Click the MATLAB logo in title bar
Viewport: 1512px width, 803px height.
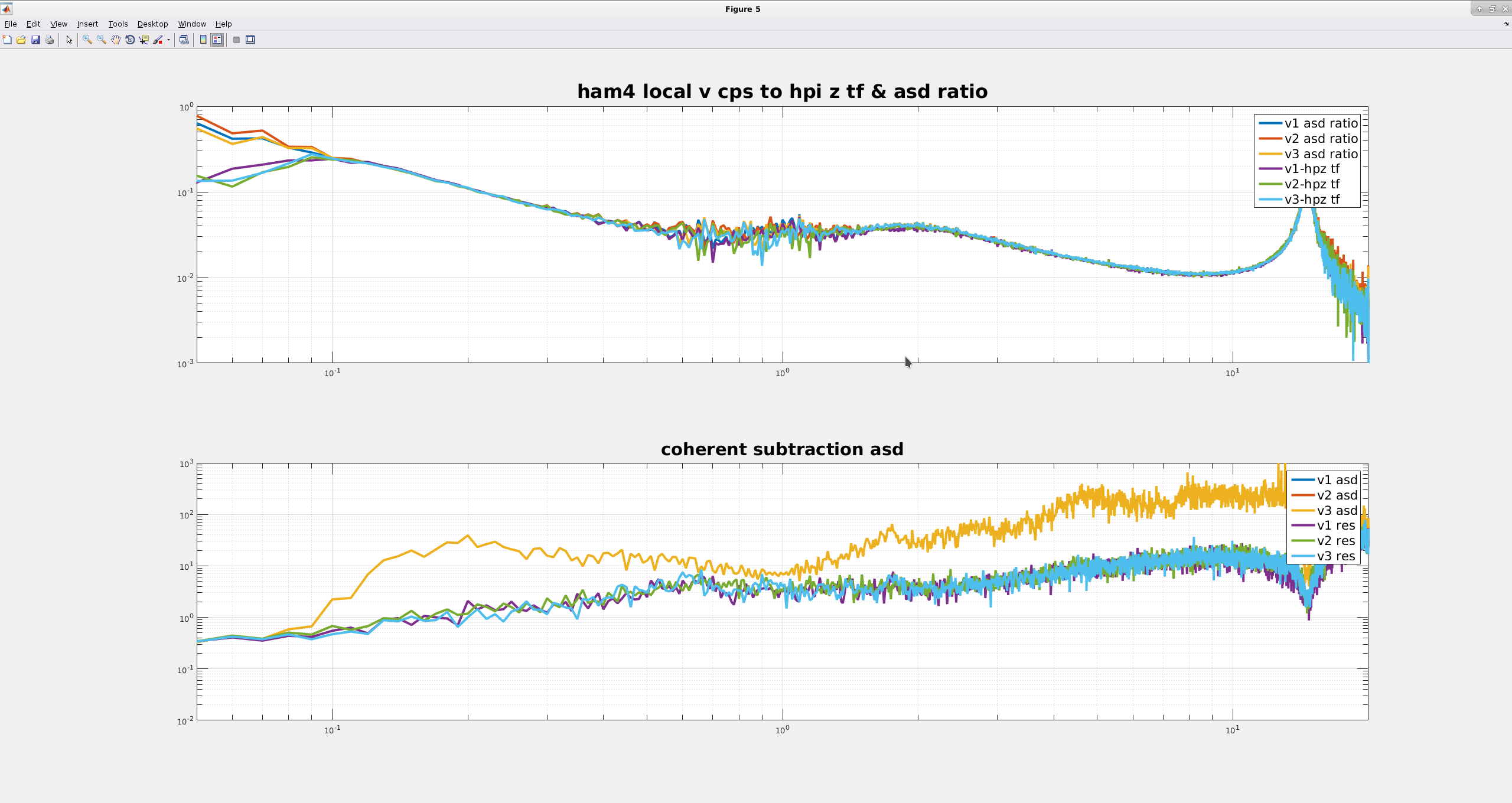[x=6, y=9]
